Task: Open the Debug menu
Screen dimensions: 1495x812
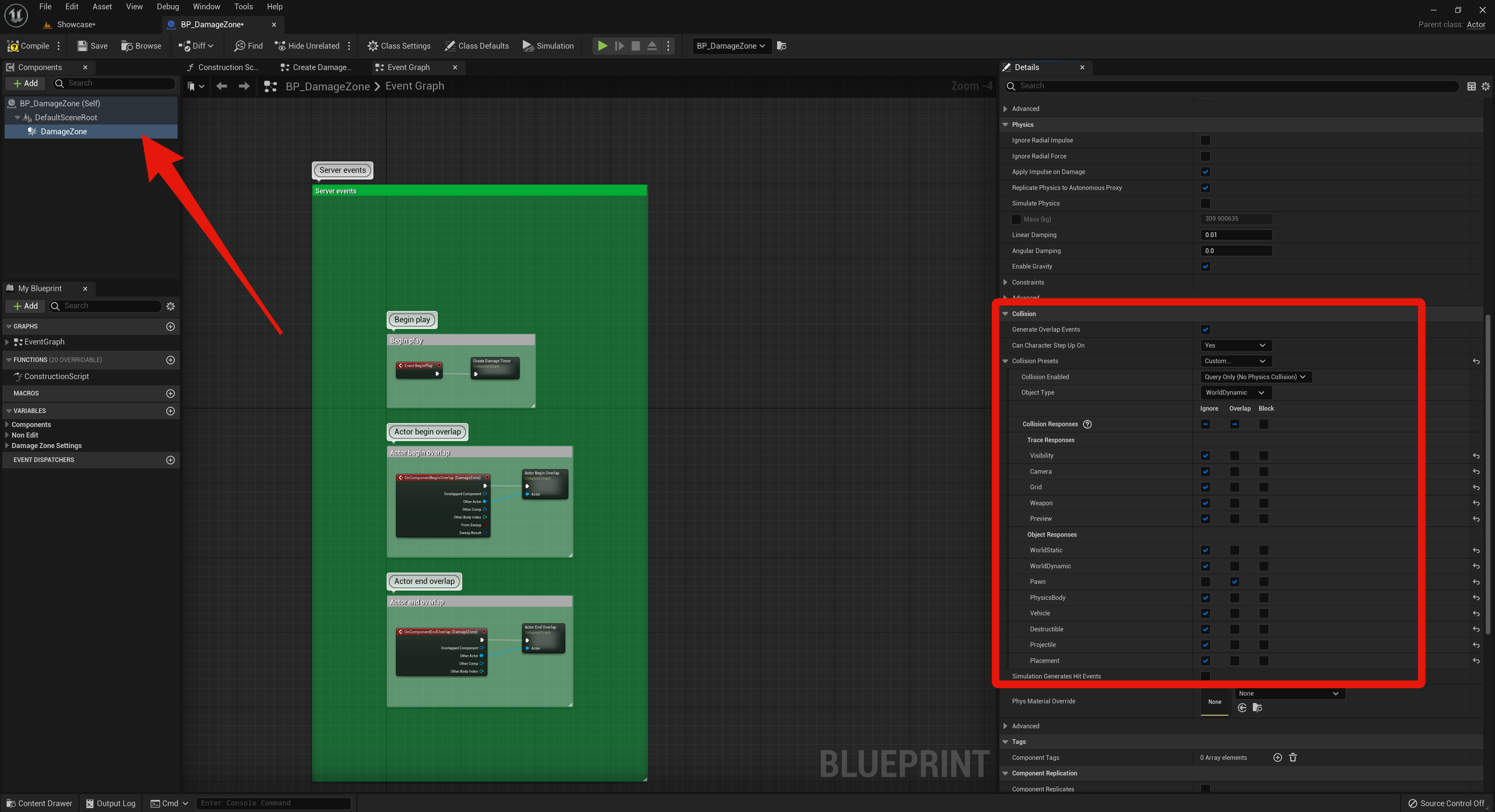Action: (167, 7)
